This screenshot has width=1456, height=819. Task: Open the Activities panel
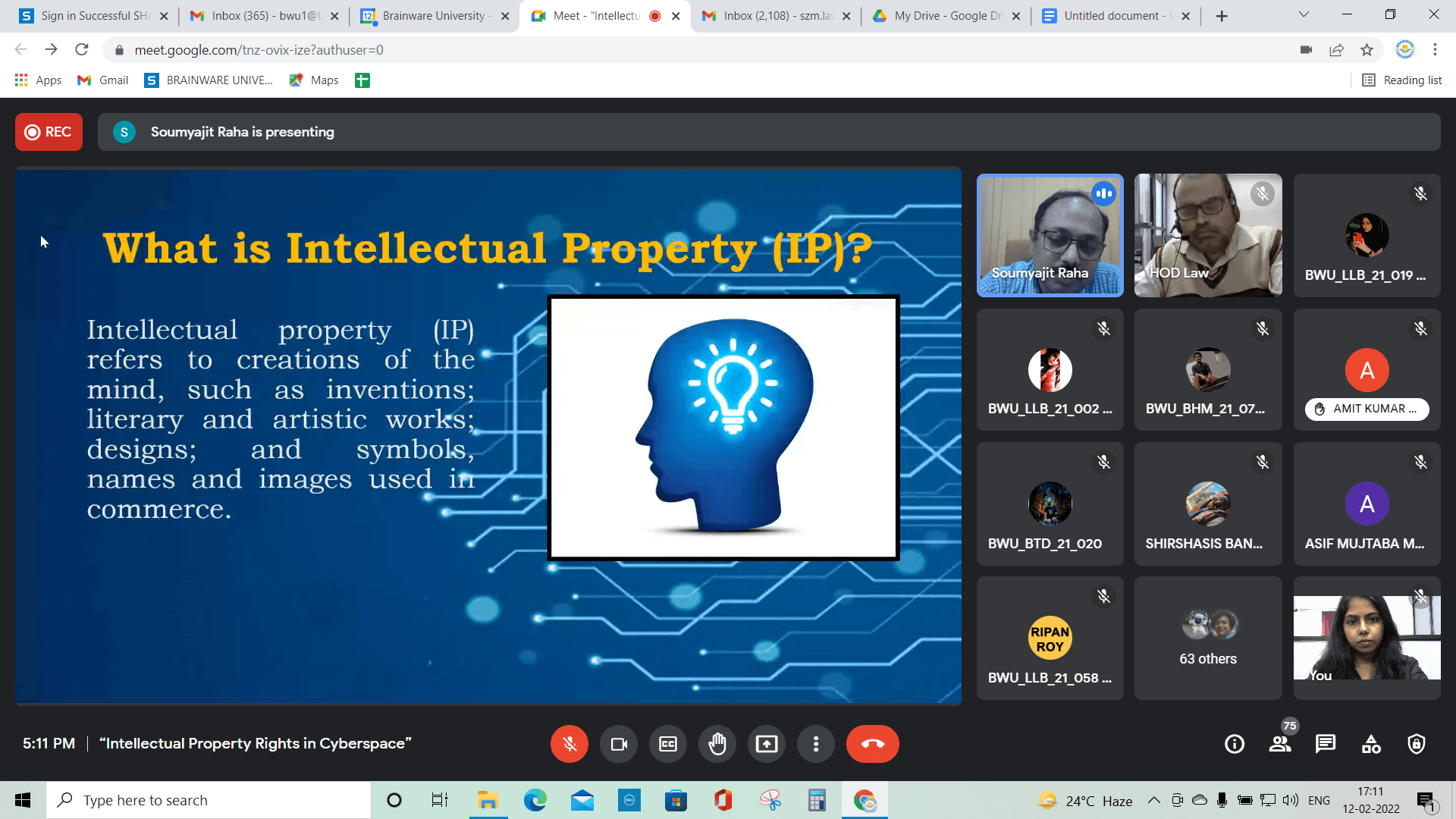[x=1371, y=744]
